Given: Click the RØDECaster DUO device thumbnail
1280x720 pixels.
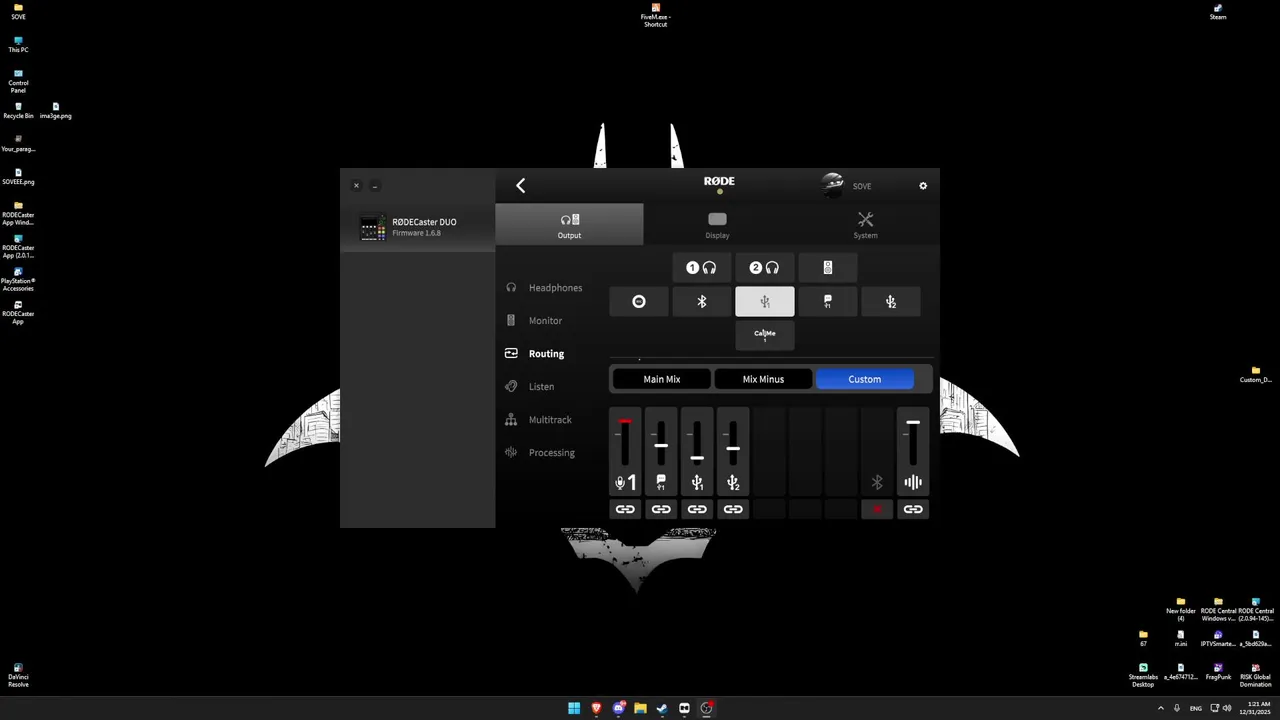Looking at the screenshot, I should pyautogui.click(x=373, y=227).
